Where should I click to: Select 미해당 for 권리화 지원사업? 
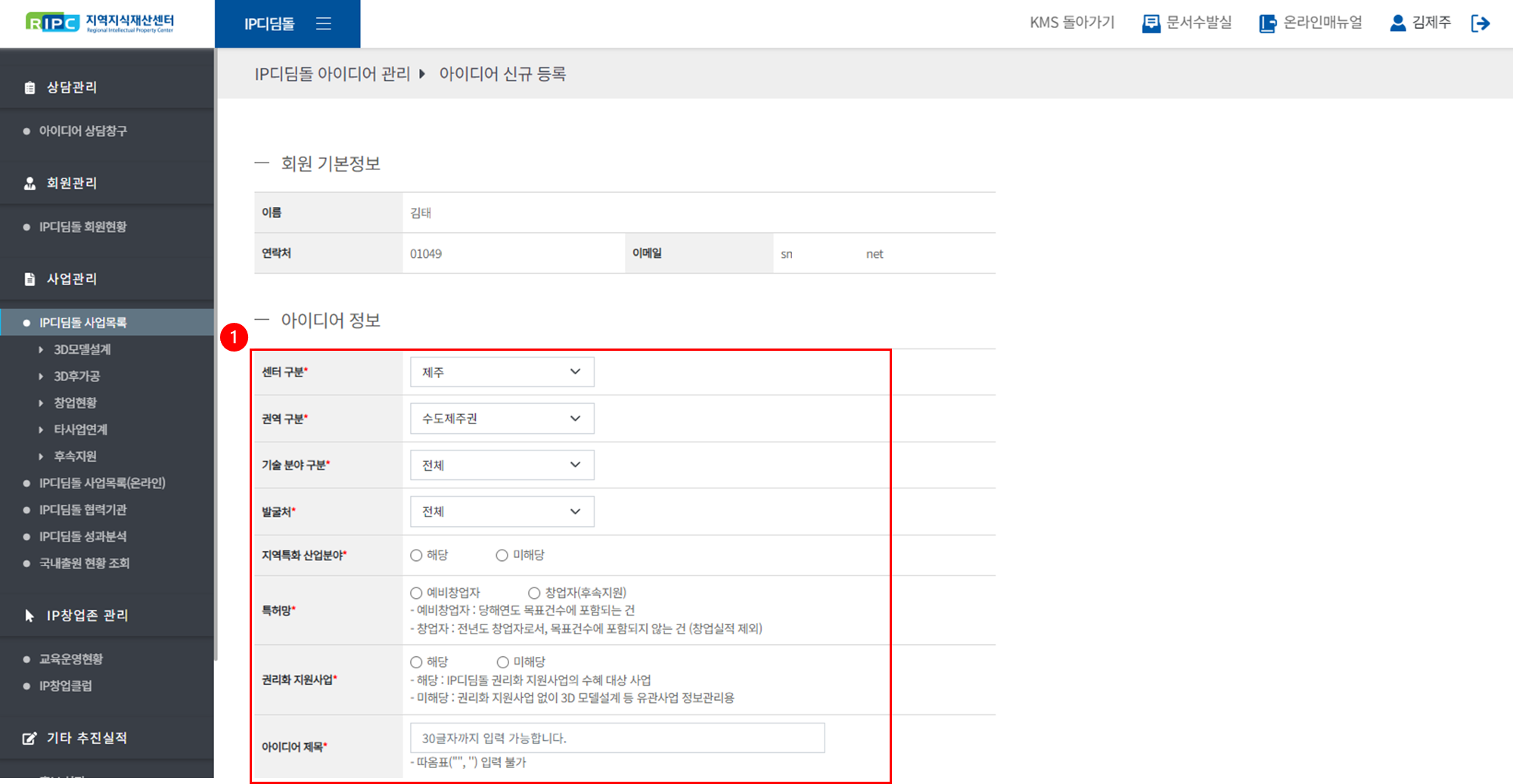[502, 662]
